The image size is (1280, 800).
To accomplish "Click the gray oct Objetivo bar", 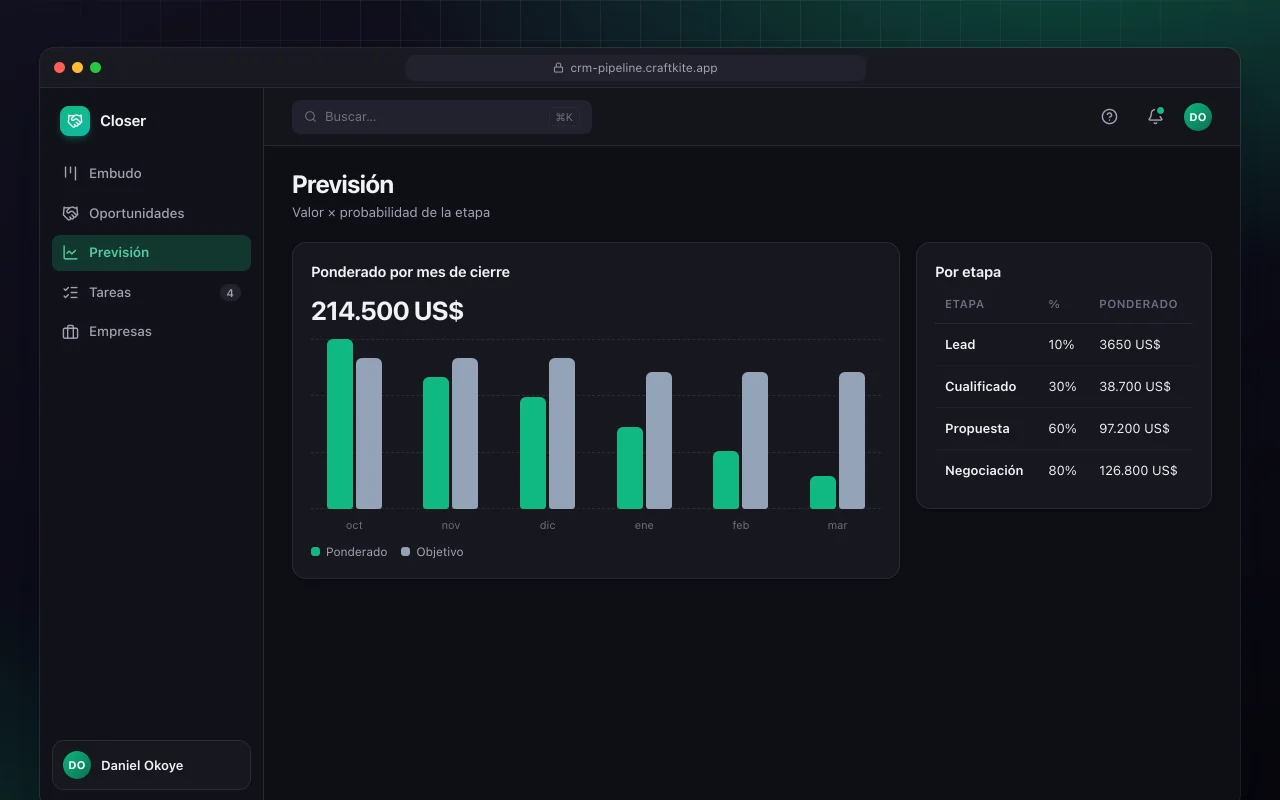I will [369, 434].
